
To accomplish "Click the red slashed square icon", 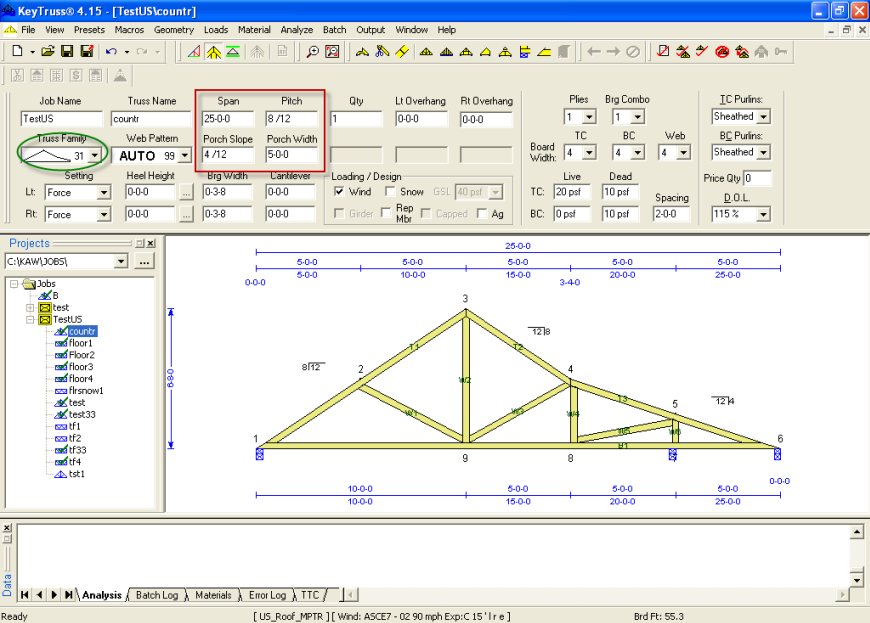I will [x=662, y=52].
